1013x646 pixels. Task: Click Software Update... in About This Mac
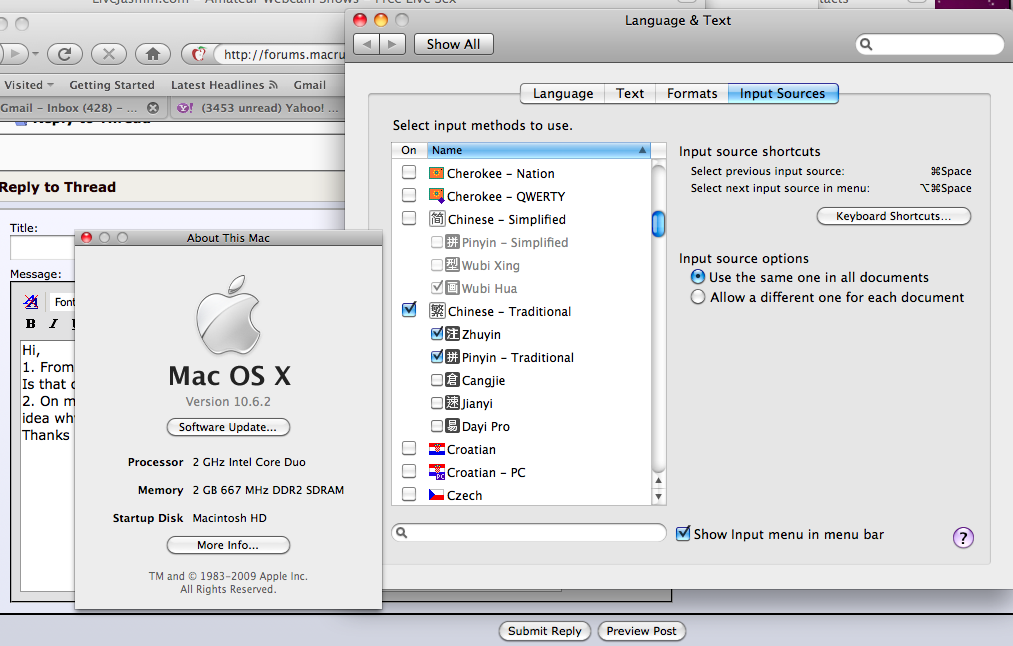coord(228,427)
